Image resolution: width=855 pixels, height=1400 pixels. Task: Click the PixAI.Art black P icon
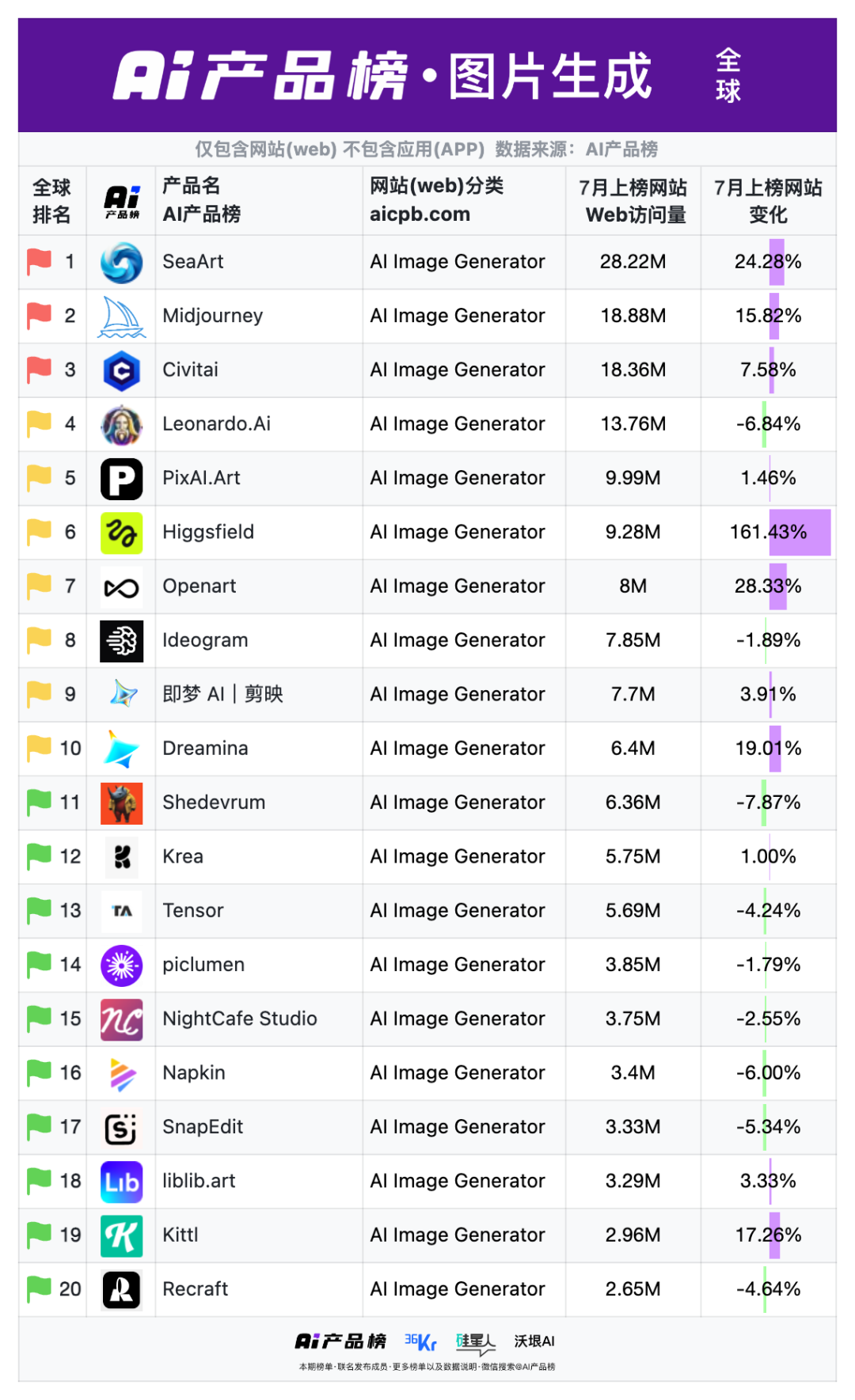pos(121,479)
